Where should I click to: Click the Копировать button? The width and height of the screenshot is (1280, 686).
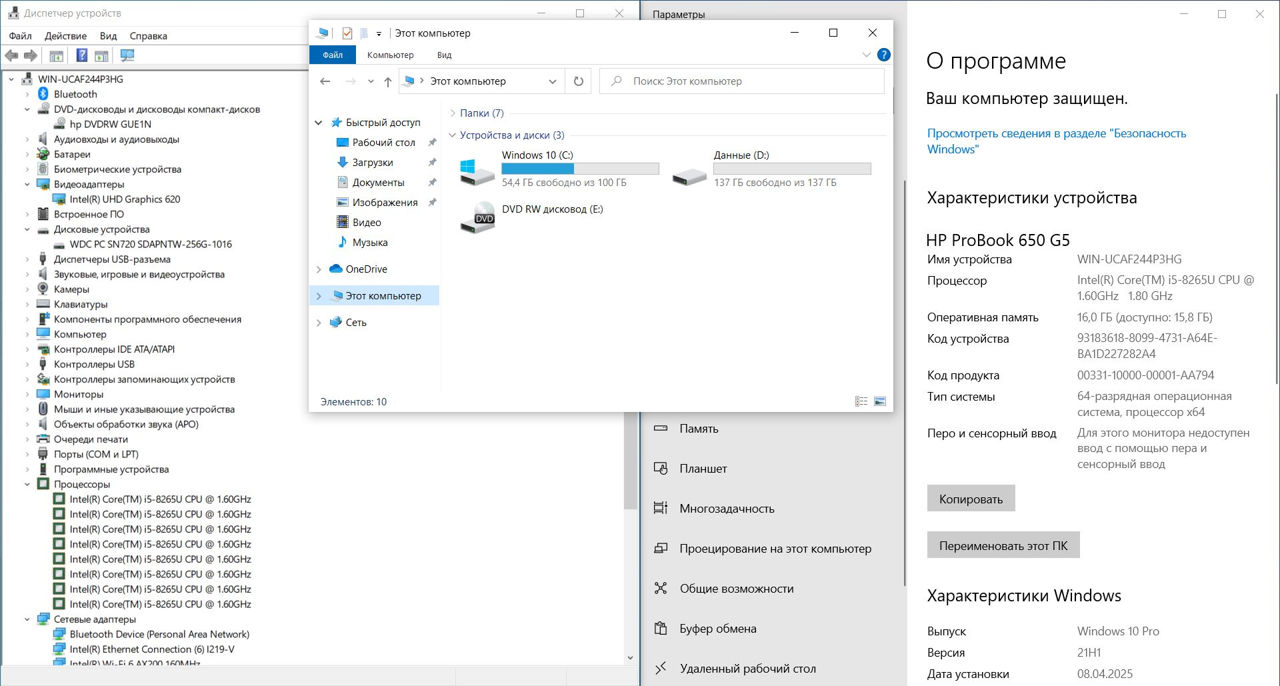tap(971, 498)
